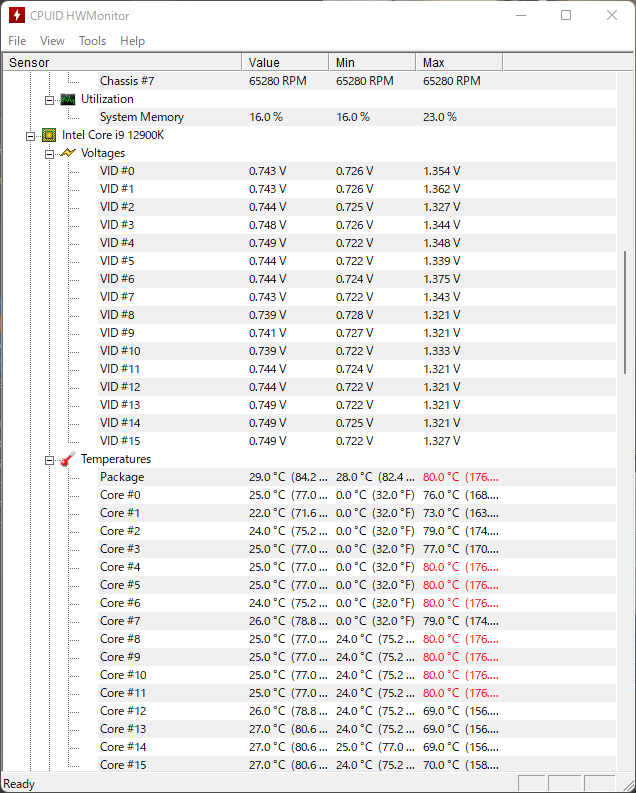Click the vertical scrollbar thumb
Screen dimensions: 636x793
tap(627, 310)
